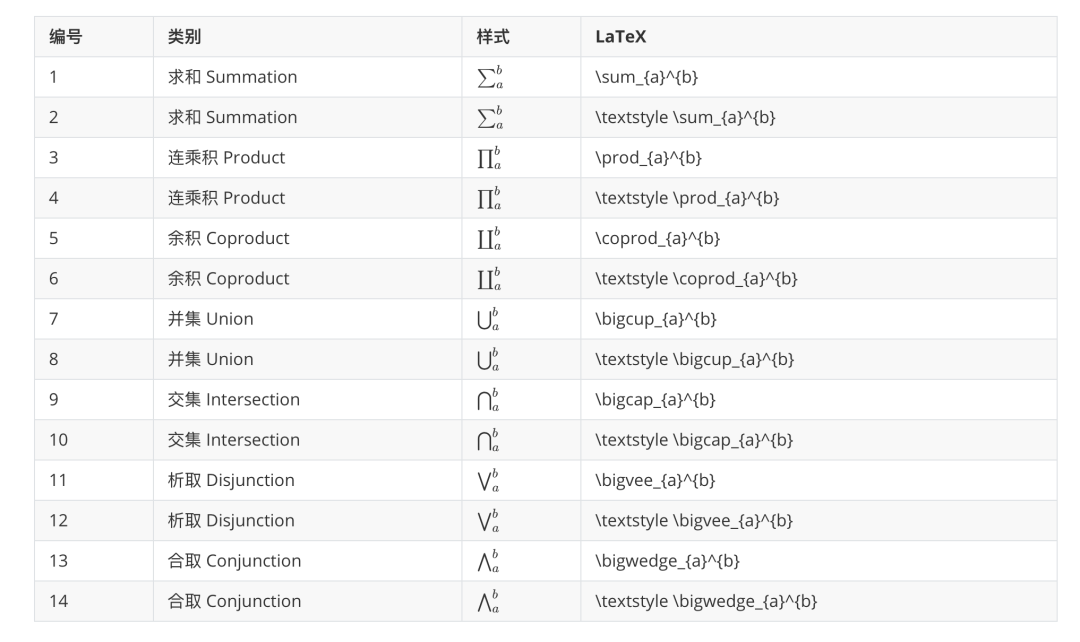This screenshot has width=1080, height=642.
Task: Click the conjunction symbol in row 13
Action: (x=488, y=561)
